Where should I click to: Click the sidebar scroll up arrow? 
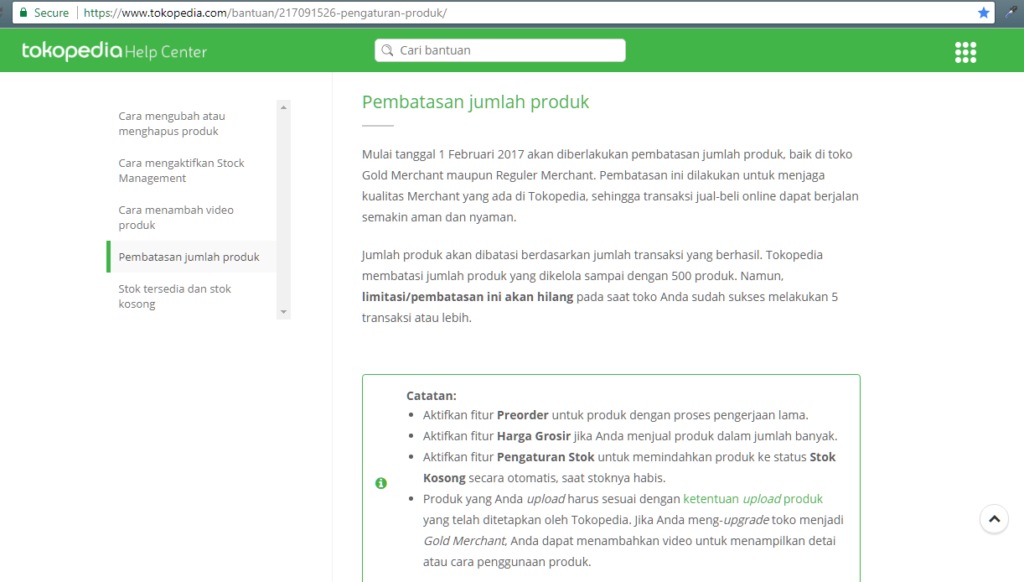click(x=283, y=107)
